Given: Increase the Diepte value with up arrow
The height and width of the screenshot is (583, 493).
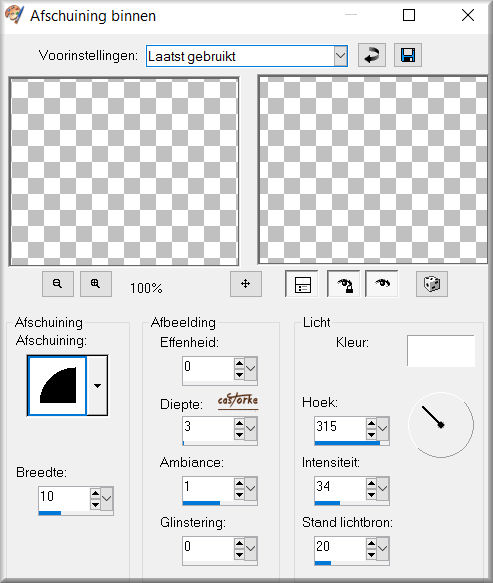Looking at the screenshot, I should 239,423.
